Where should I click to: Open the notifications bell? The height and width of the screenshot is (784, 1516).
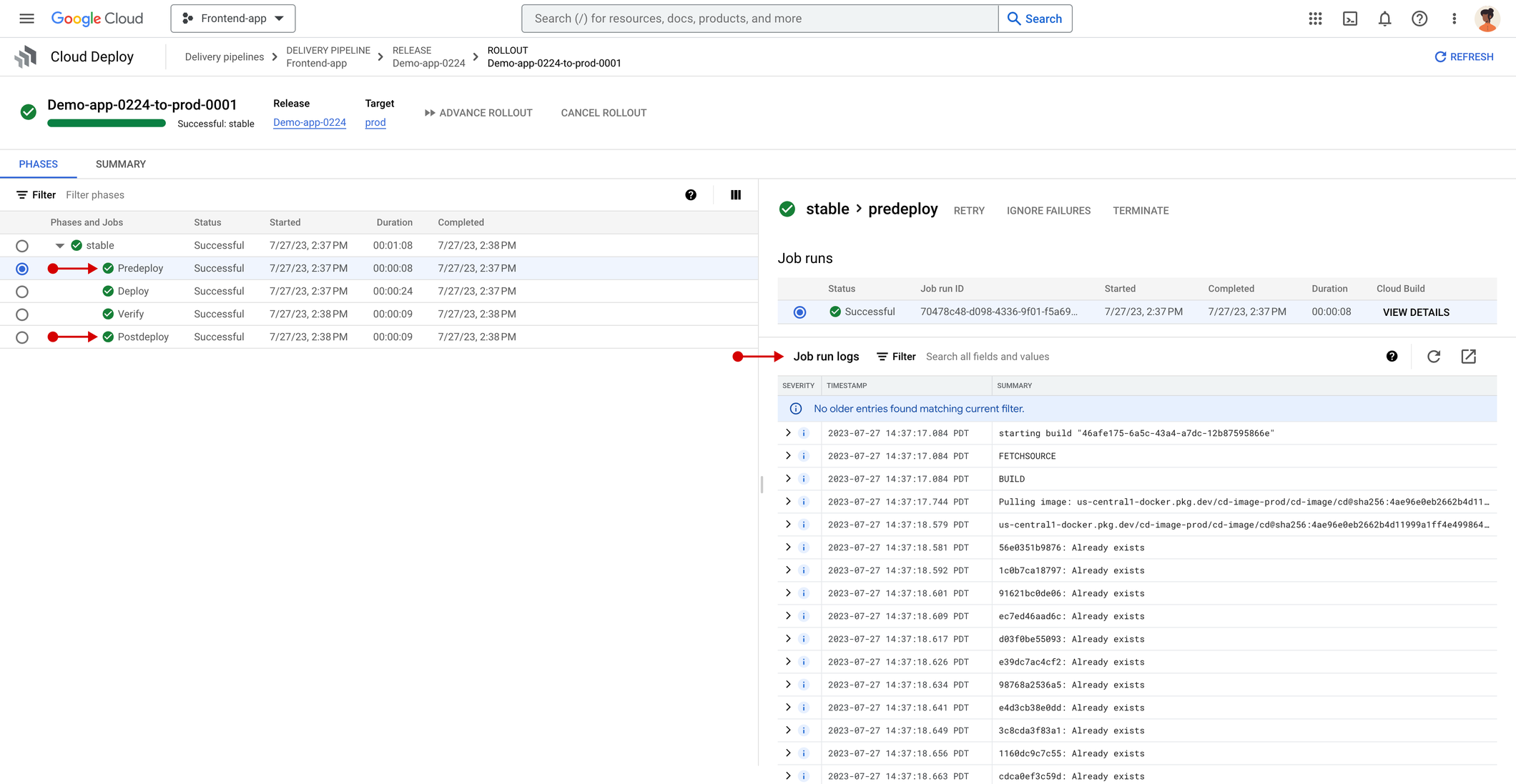(x=1384, y=19)
